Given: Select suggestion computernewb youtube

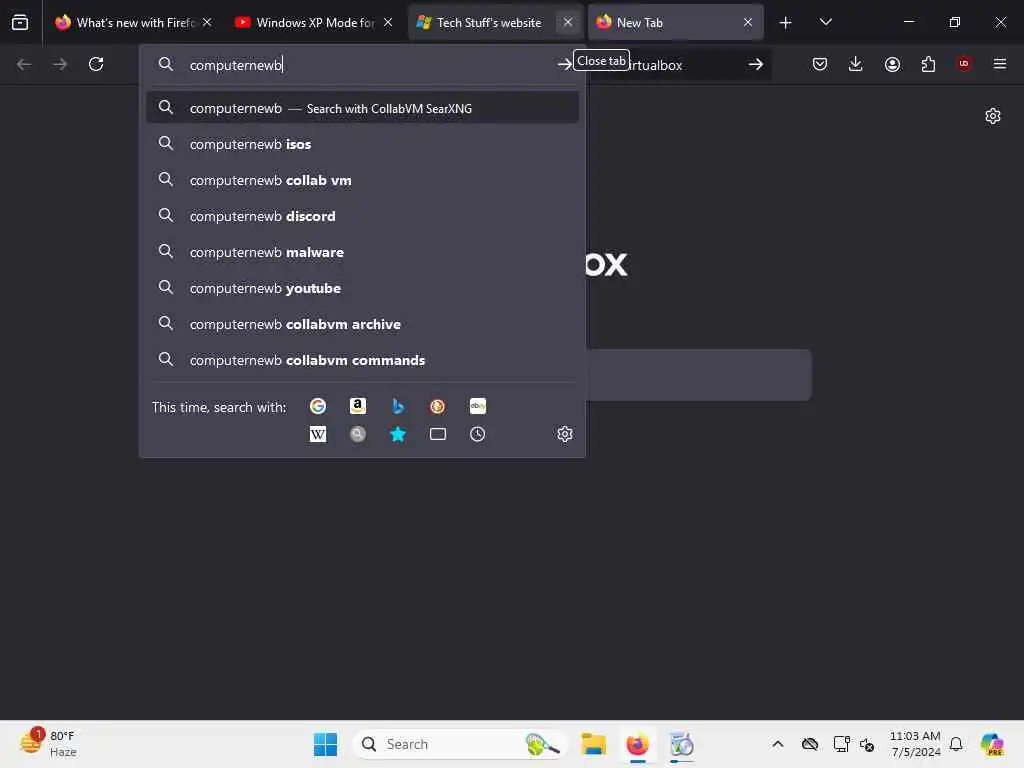Looking at the screenshot, I should [362, 287].
